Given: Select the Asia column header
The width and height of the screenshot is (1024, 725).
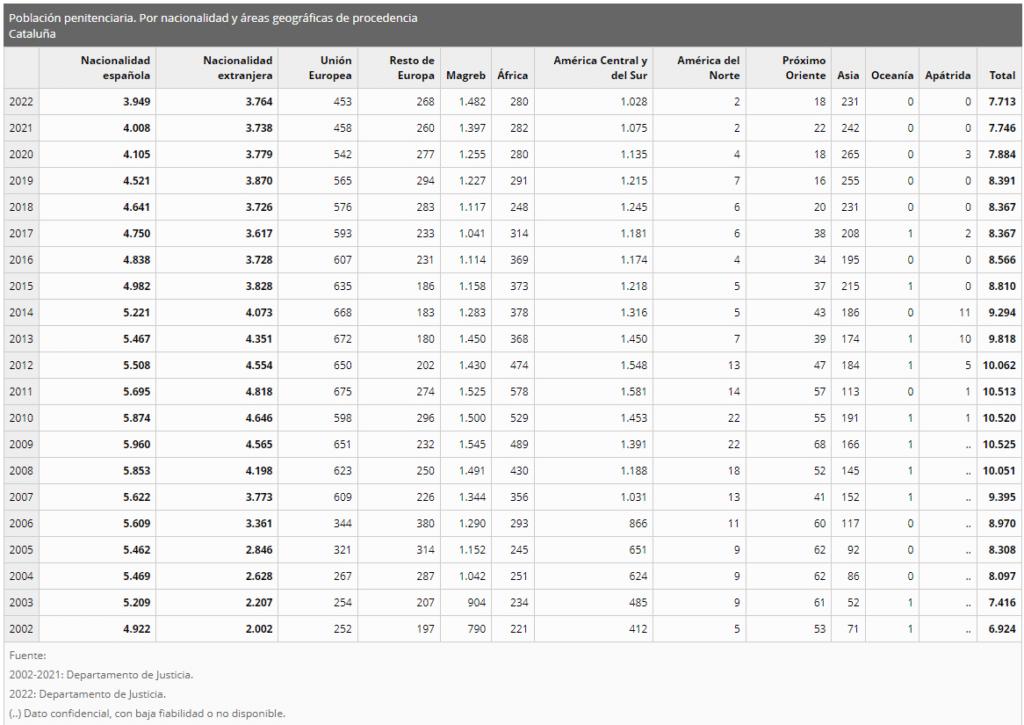Looking at the screenshot, I should point(848,75).
